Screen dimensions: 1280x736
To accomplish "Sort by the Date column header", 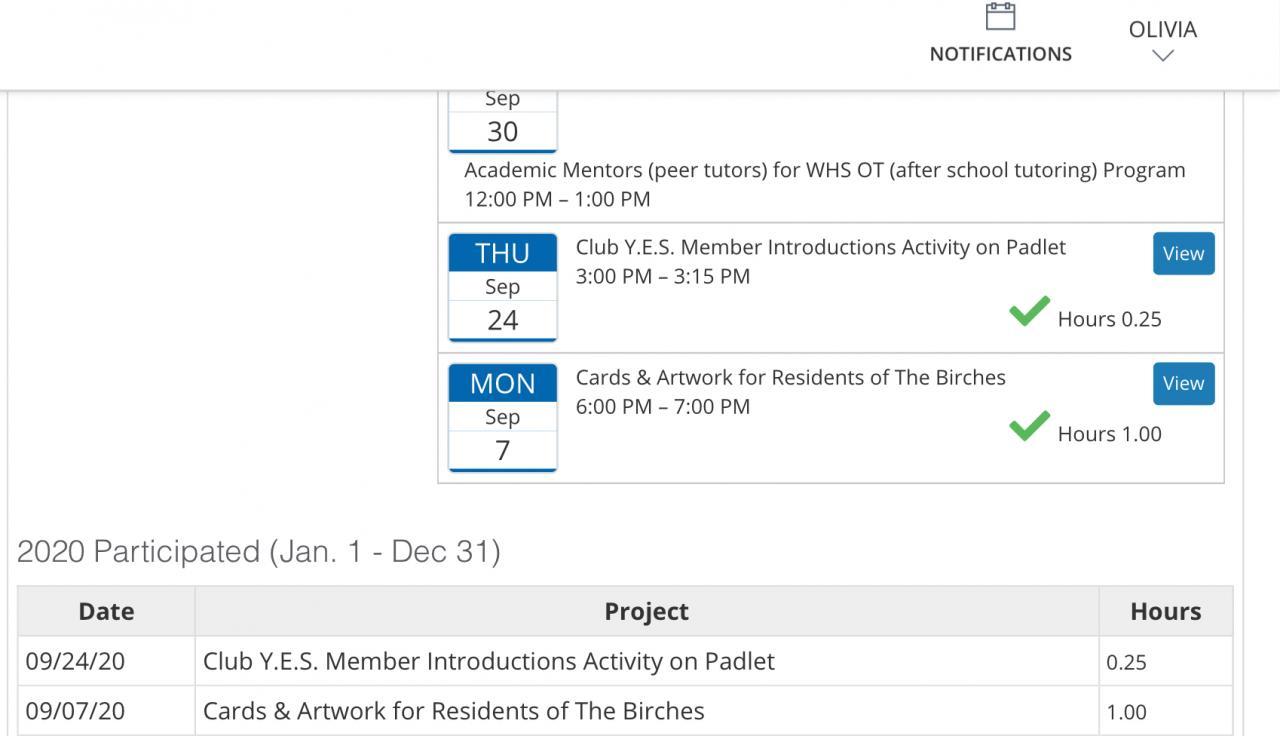I will point(106,611).
